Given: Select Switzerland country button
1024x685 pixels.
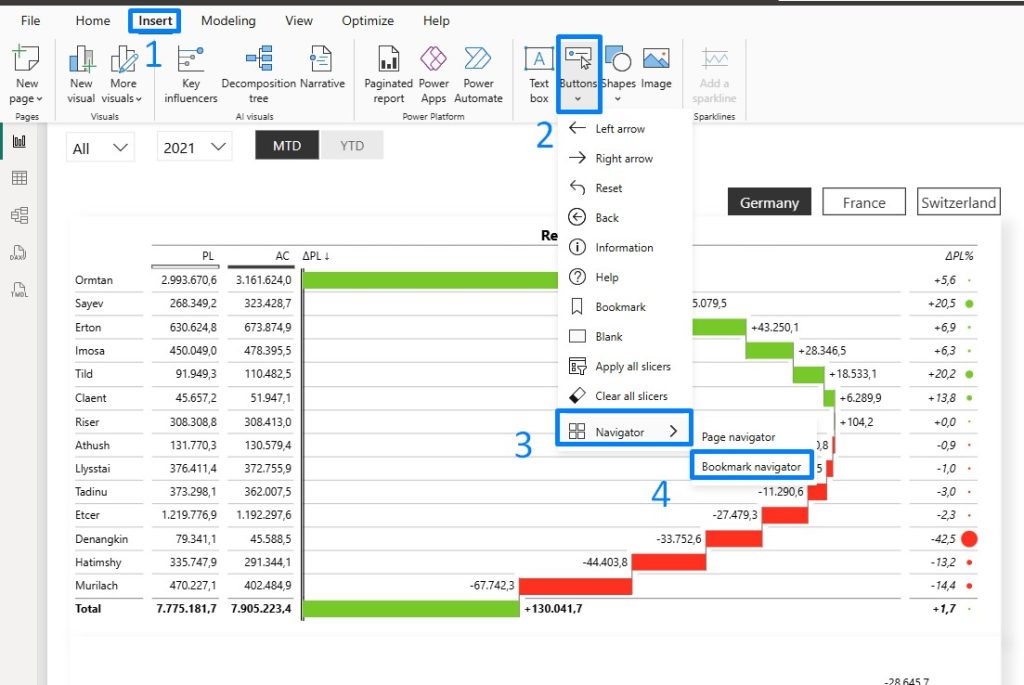Looking at the screenshot, I should tap(958, 202).
